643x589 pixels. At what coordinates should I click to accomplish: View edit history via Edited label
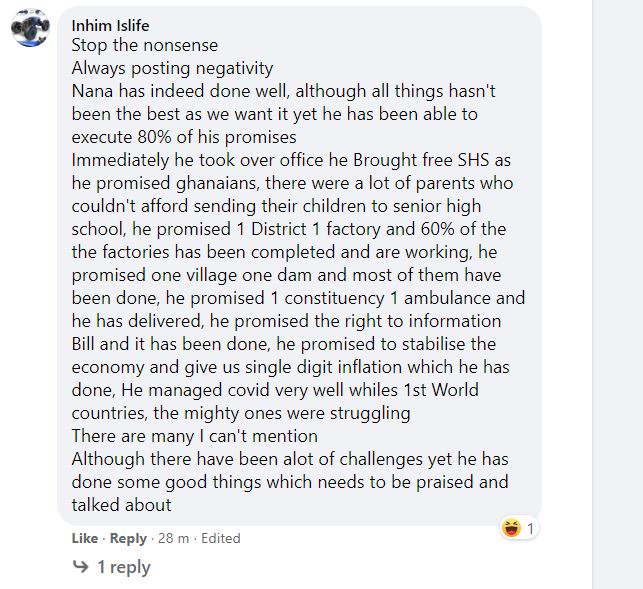coord(221,538)
